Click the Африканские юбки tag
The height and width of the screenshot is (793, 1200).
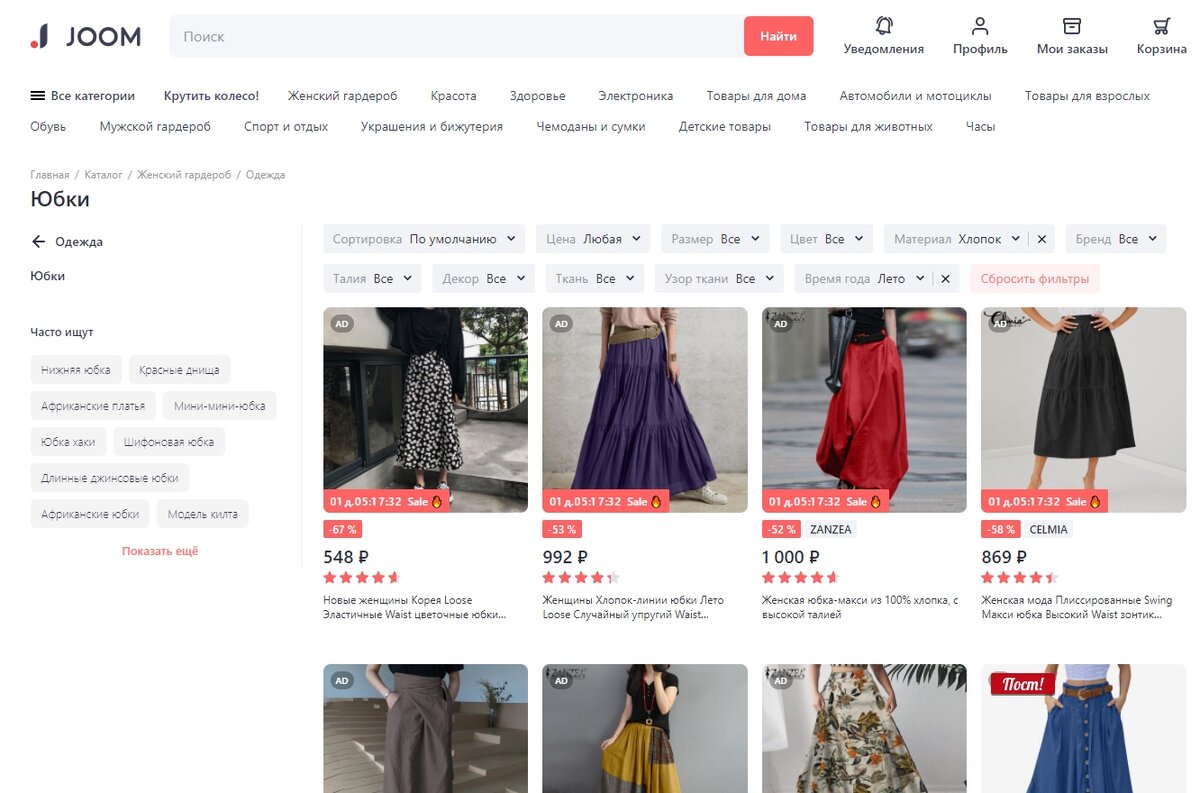(x=90, y=514)
